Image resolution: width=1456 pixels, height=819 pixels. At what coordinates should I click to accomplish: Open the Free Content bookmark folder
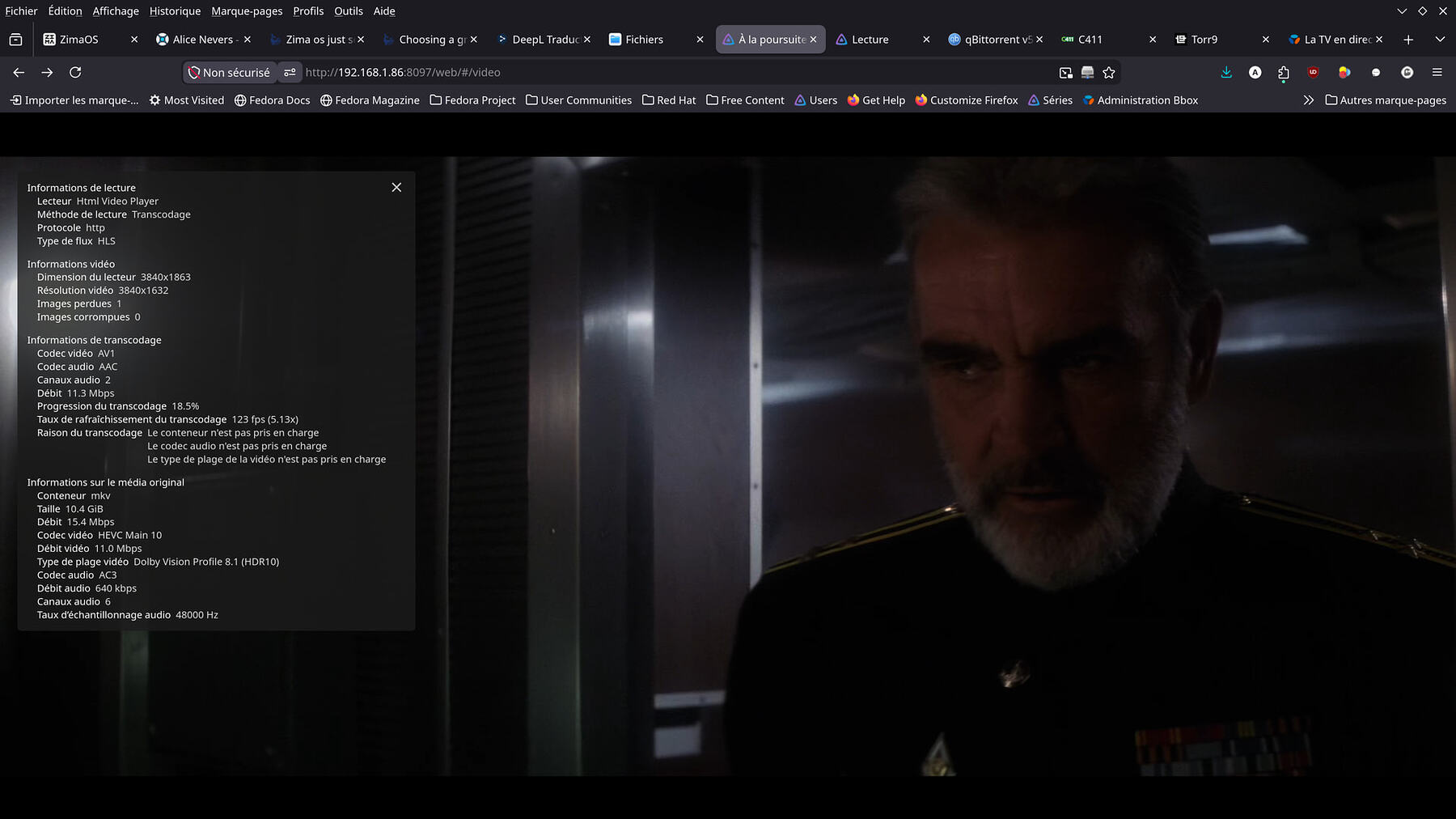(745, 100)
